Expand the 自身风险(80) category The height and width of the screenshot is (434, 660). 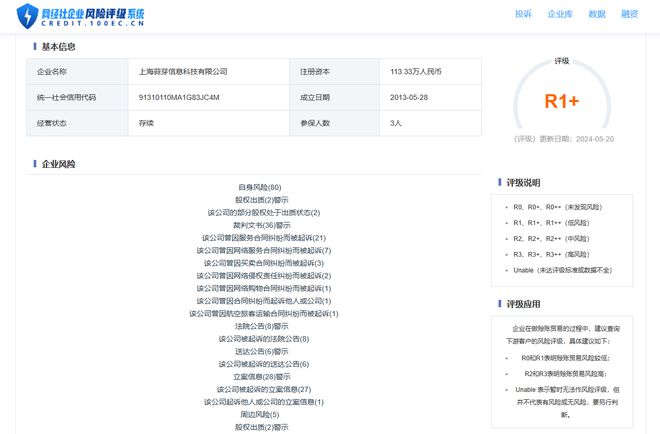pos(260,187)
